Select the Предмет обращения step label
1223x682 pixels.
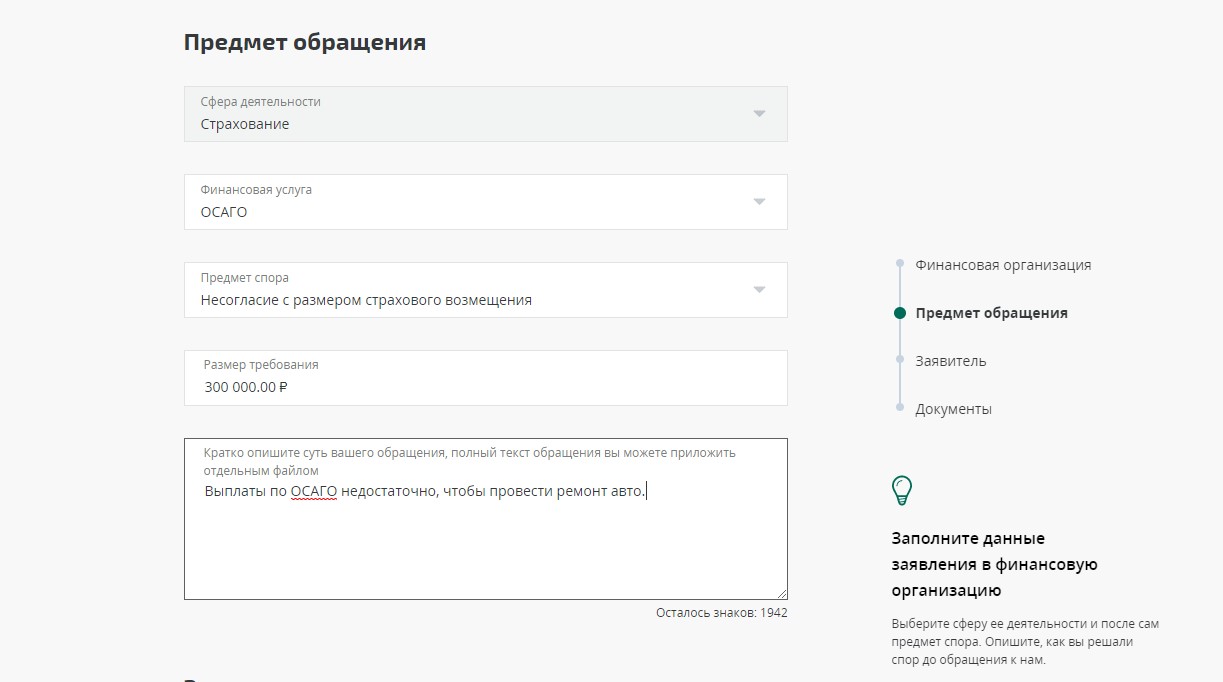click(991, 313)
